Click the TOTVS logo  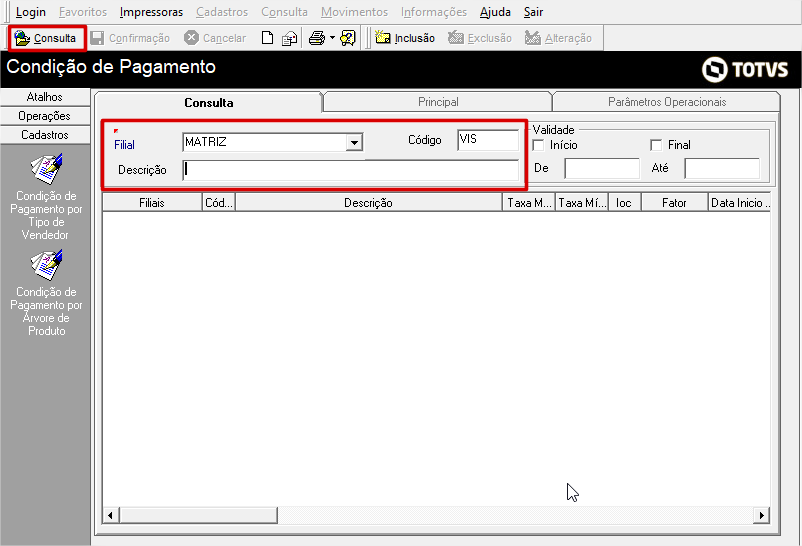pyautogui.click(x=745, y=69)
